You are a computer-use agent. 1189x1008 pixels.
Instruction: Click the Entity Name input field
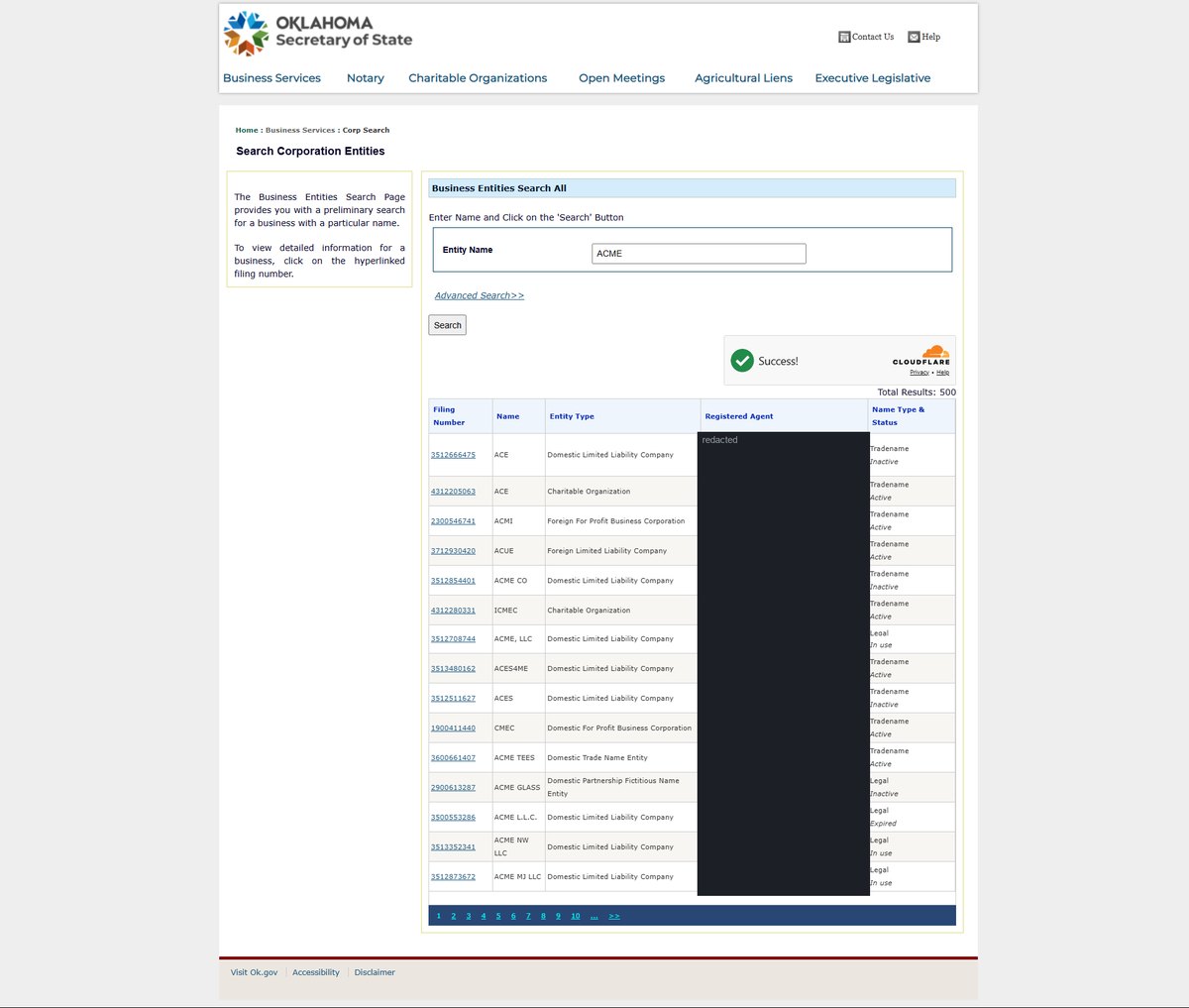click(699, 254)
